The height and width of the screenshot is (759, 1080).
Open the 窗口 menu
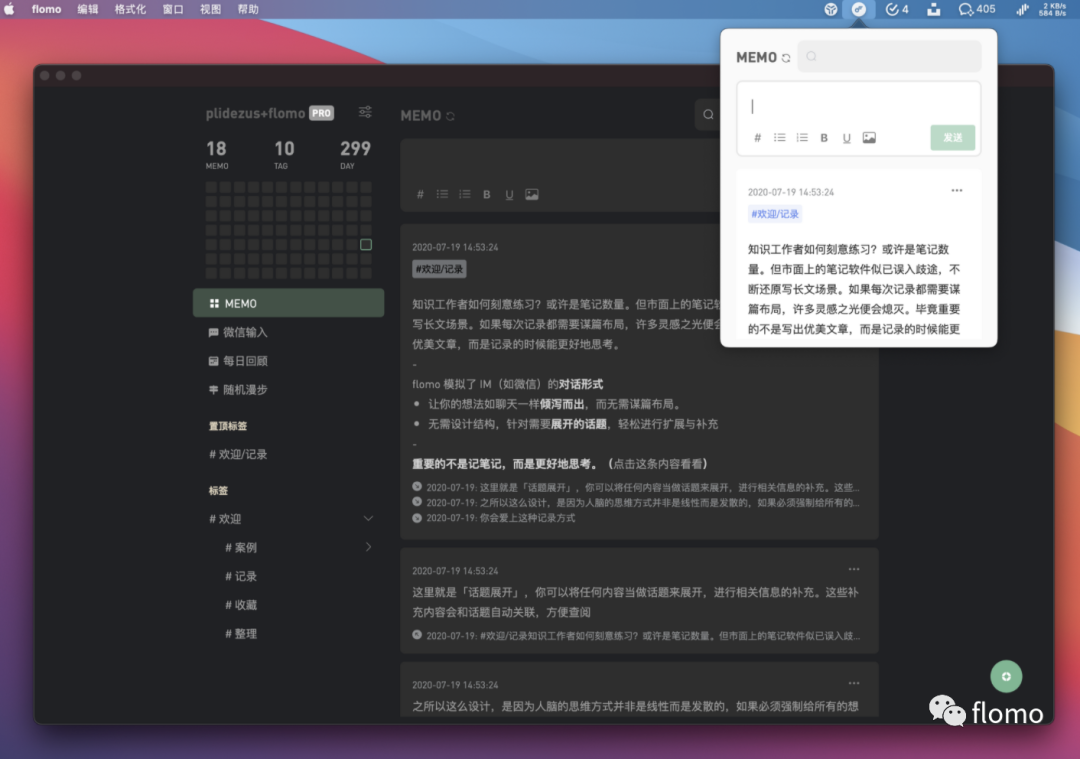[x=173, y=9]
